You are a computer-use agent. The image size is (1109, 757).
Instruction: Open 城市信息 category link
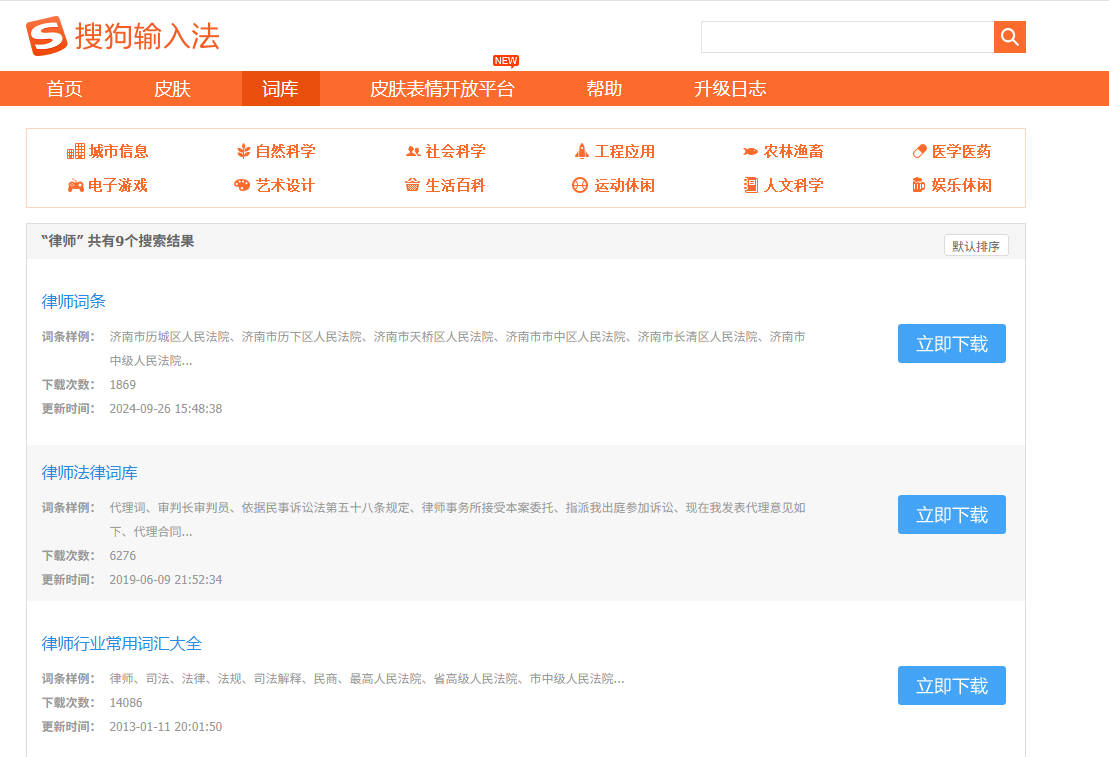click(x=118, y=151)
